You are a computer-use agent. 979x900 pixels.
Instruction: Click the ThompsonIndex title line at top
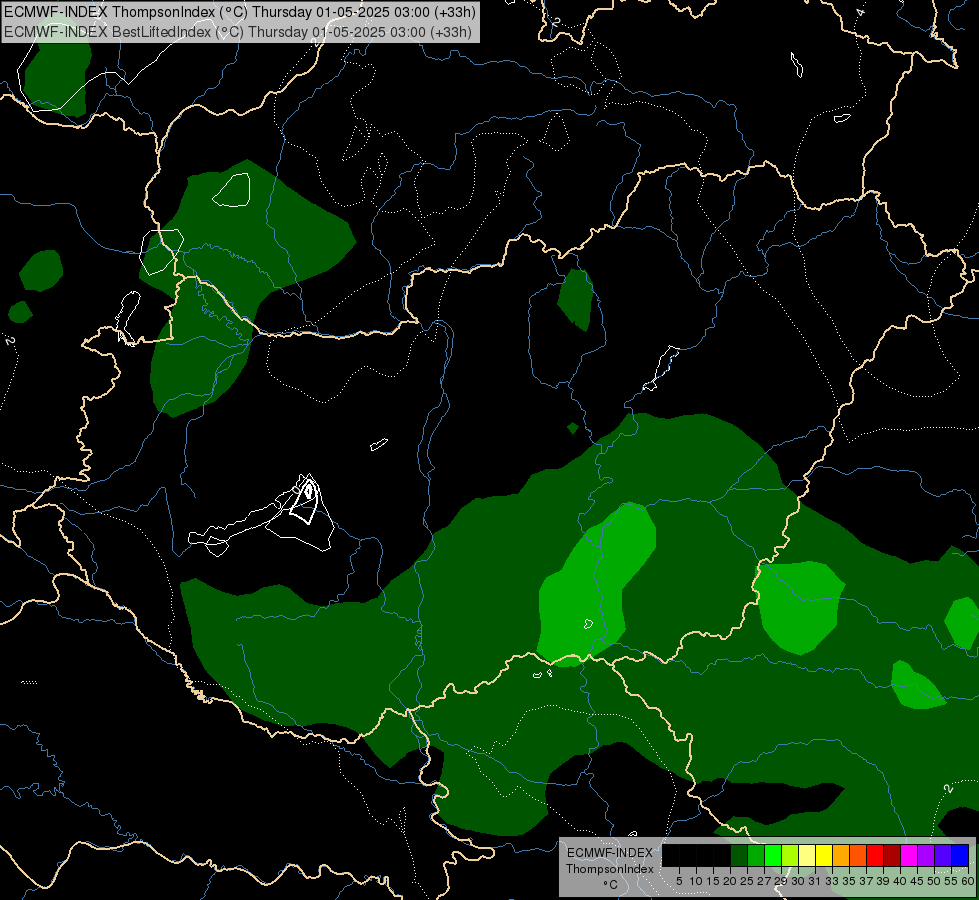pos(240,12)
